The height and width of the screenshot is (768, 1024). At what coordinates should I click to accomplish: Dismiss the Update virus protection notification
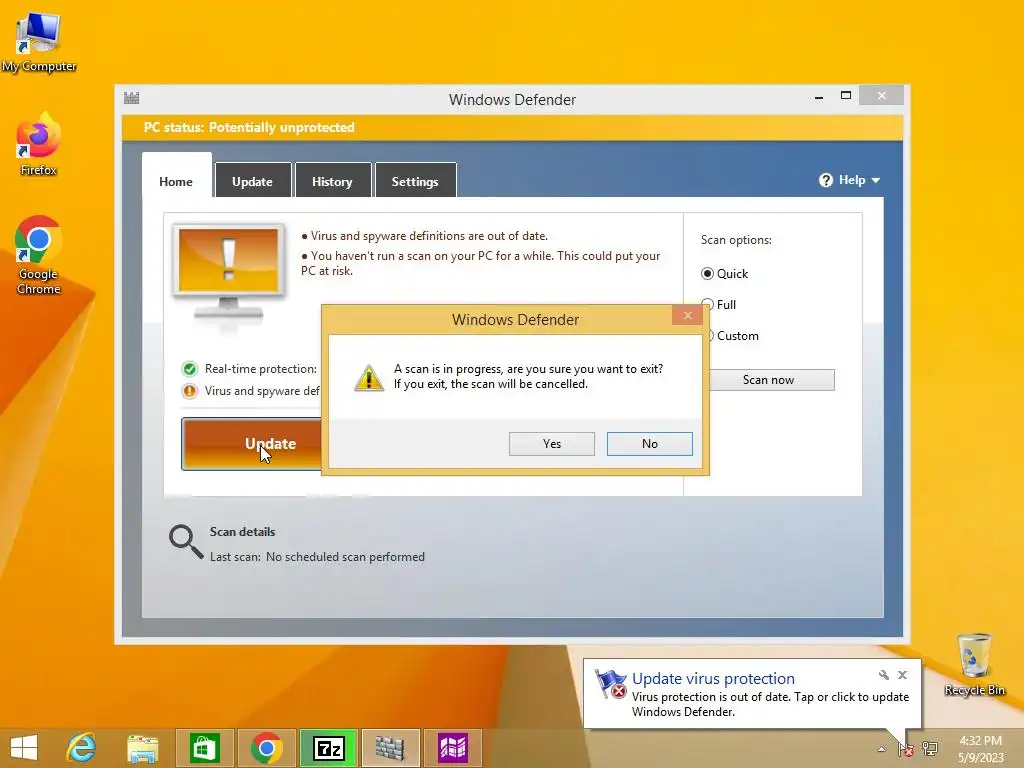point(903,675)
